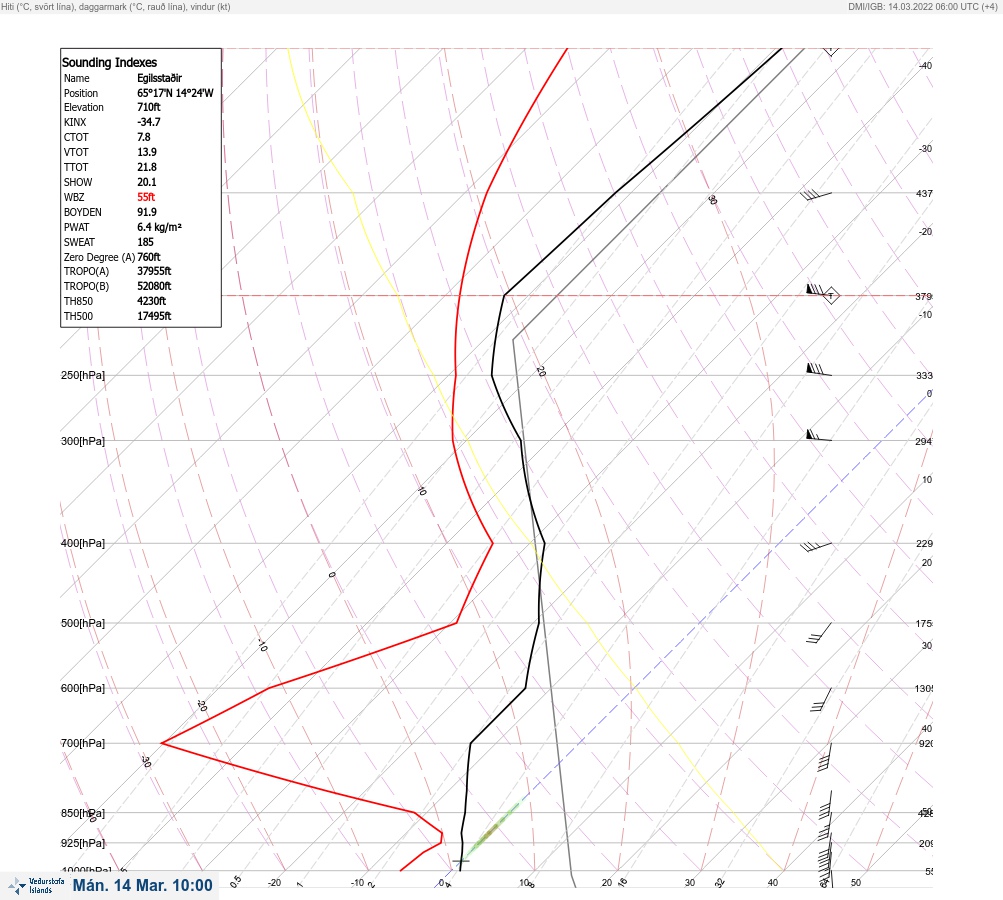Click the SWEAT value '185'
The width and height of the screenshot is (1003, 900).
click(x=145, y=242)
